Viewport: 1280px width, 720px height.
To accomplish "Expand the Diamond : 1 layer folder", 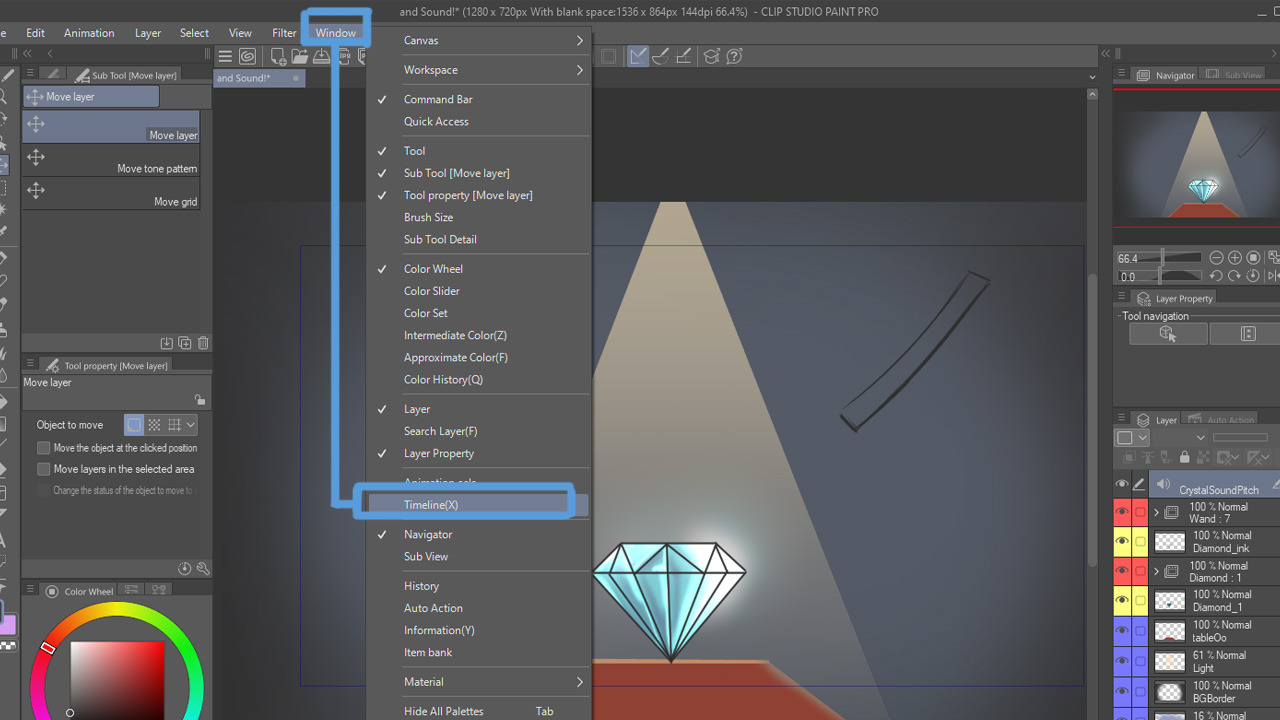I will [1157, 572].
